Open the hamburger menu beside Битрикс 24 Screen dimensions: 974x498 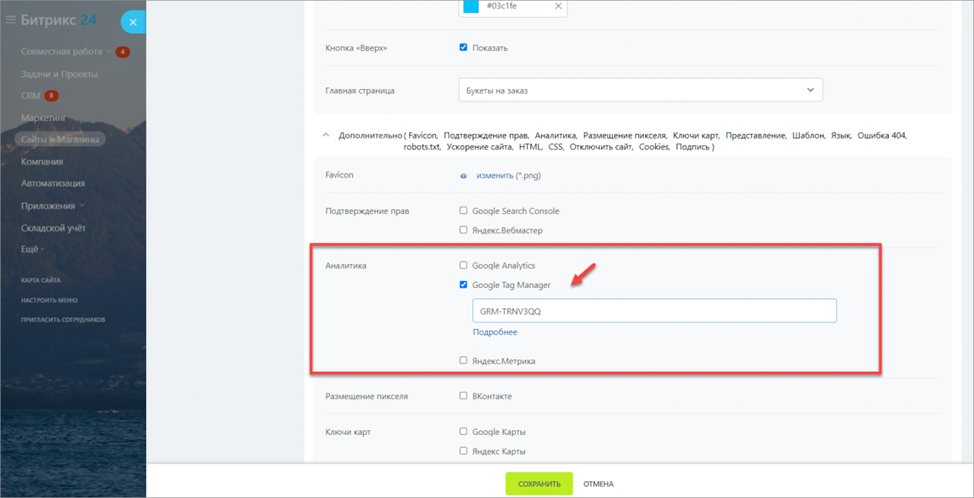tap(10, 20)
